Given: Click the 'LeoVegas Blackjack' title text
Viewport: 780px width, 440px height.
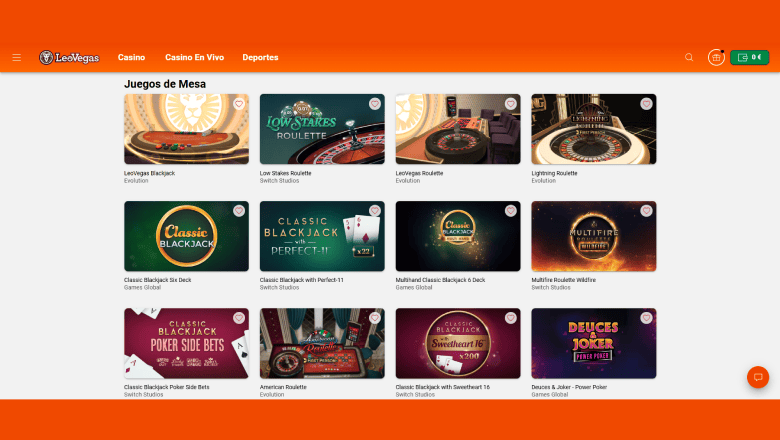Looking at the screenshot, I should pos(149,174).
